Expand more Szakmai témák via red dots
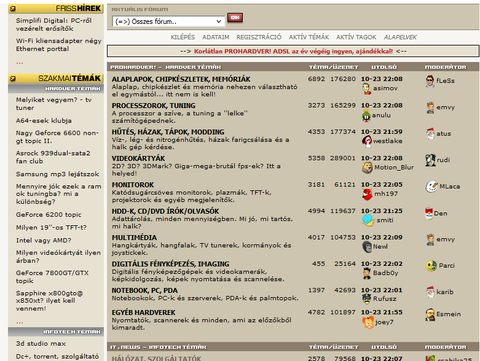This screenshot has width=480, height=361. point(20,322)
